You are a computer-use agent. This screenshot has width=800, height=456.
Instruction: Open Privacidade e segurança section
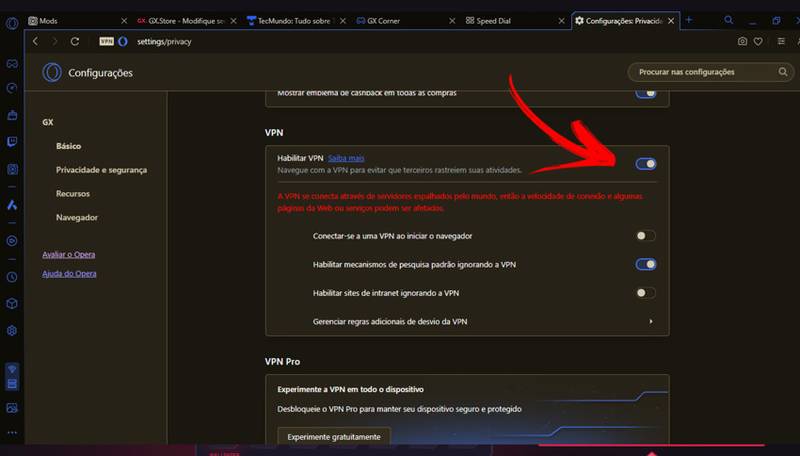pos(102,170)
